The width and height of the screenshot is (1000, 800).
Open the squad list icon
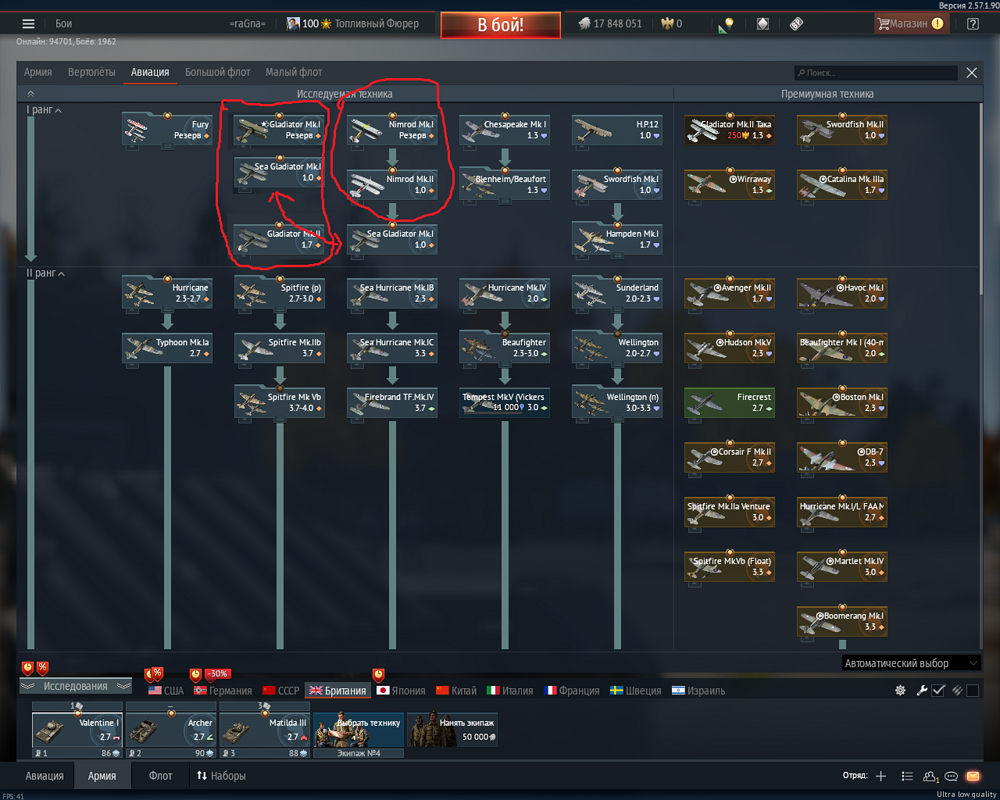pos(907,776)
